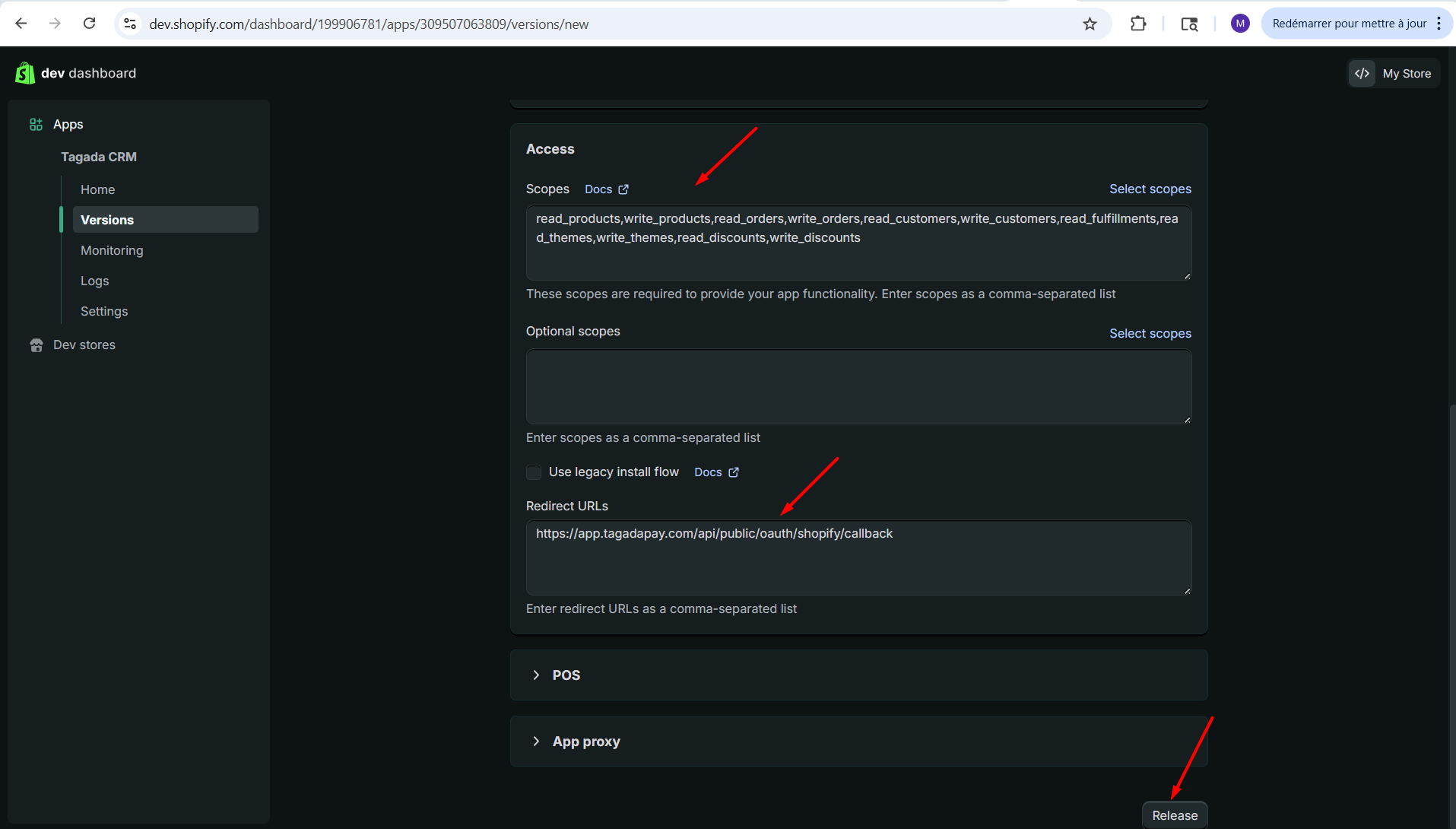Open Dev stores in the sidebar

point(84,345)
